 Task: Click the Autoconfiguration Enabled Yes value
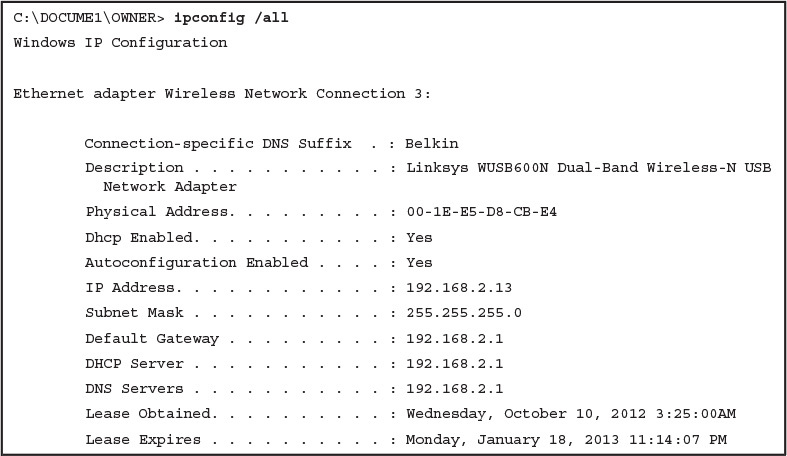[419, 262]
